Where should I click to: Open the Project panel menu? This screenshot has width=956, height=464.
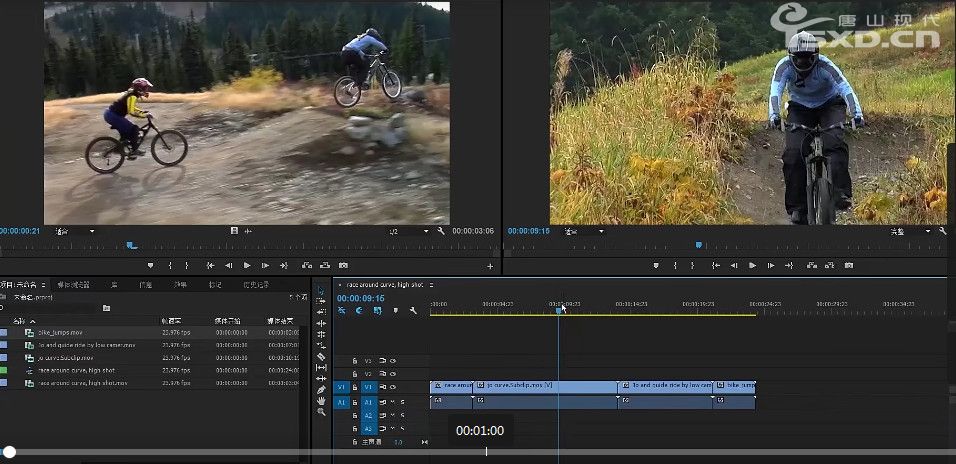tap(43, 285)
